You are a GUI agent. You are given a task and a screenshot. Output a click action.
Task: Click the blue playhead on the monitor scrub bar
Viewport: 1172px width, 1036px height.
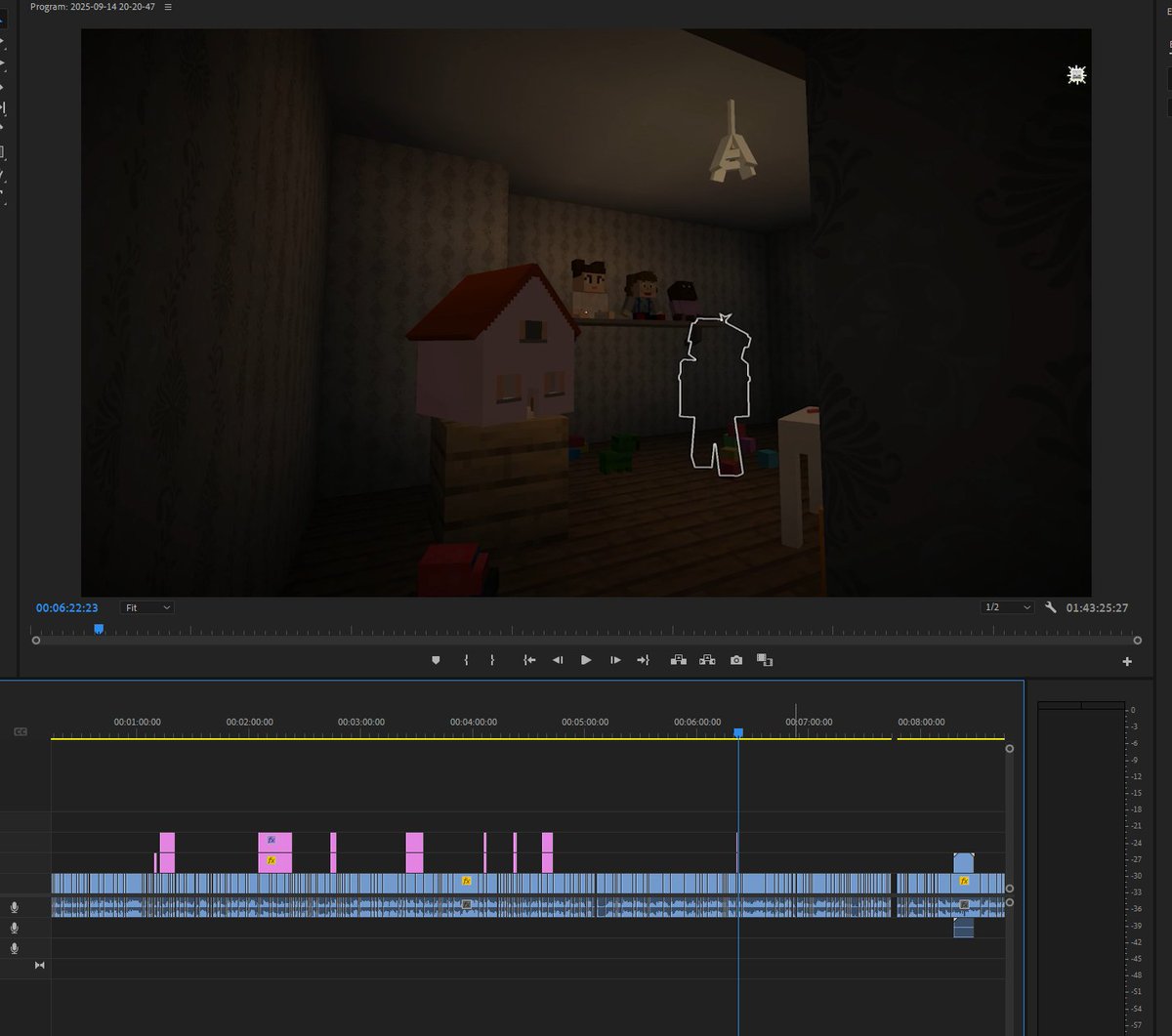99,629
